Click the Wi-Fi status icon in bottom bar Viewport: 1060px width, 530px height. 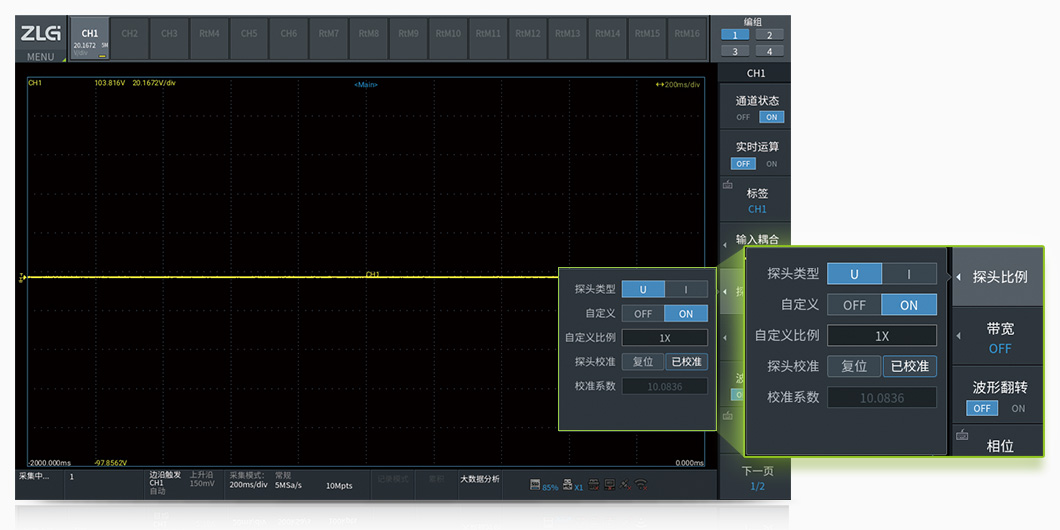point(641,486)
